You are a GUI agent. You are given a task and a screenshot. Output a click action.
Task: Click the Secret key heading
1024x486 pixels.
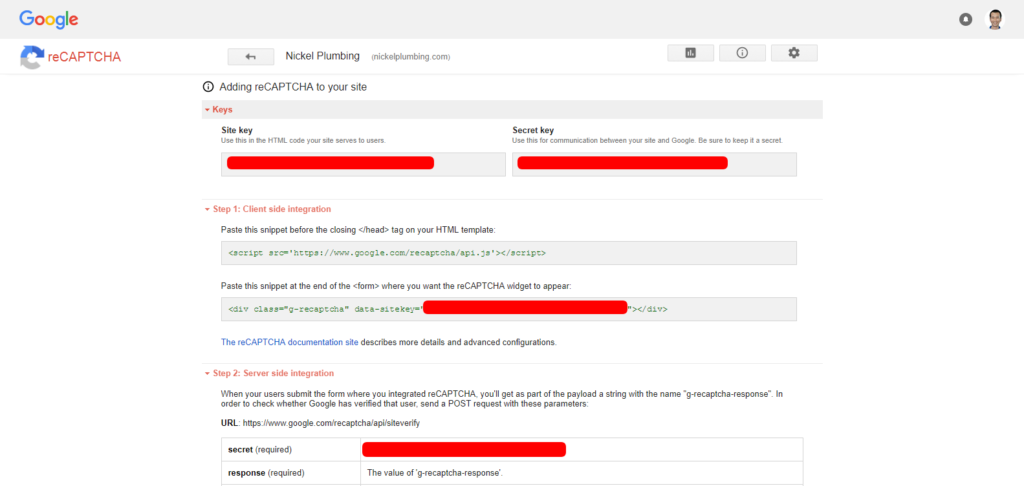pos(534,130)
